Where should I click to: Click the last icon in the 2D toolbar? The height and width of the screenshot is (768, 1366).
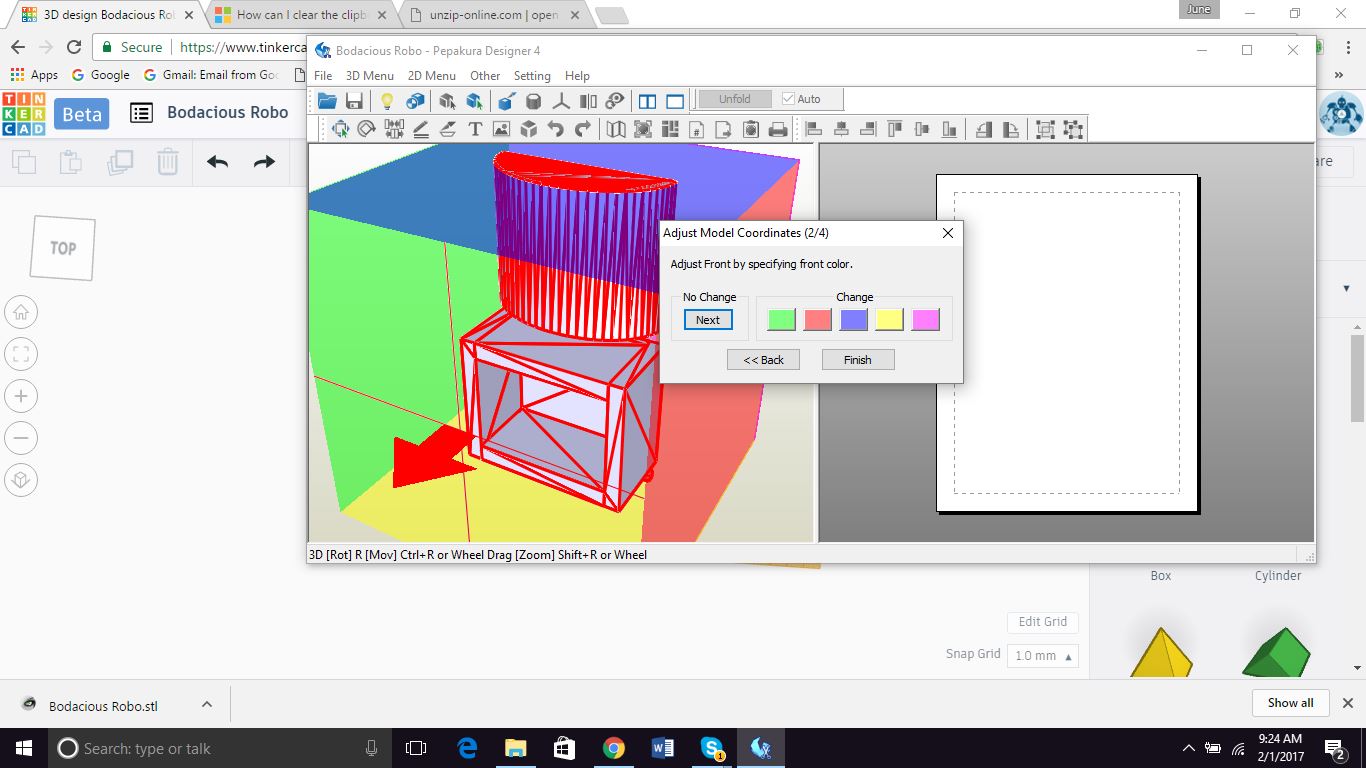pyautogui.click(x=1073, y=129)
